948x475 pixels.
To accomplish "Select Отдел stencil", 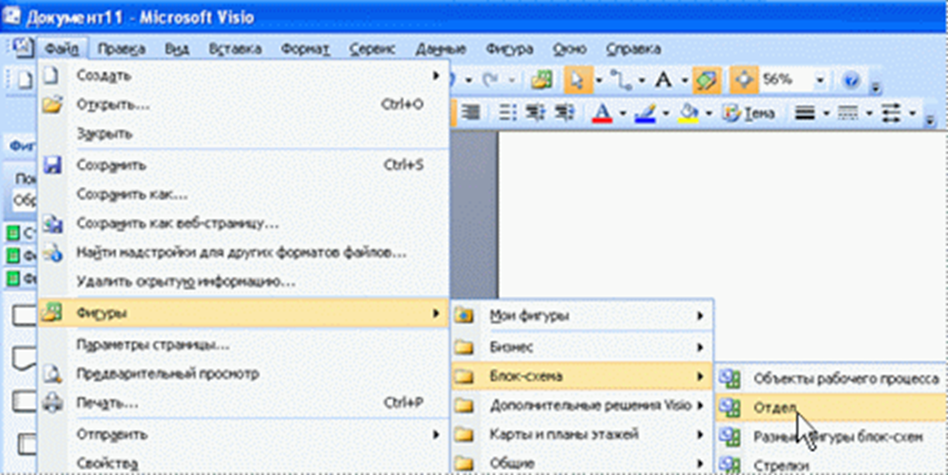I will click(x=831, y=407).
